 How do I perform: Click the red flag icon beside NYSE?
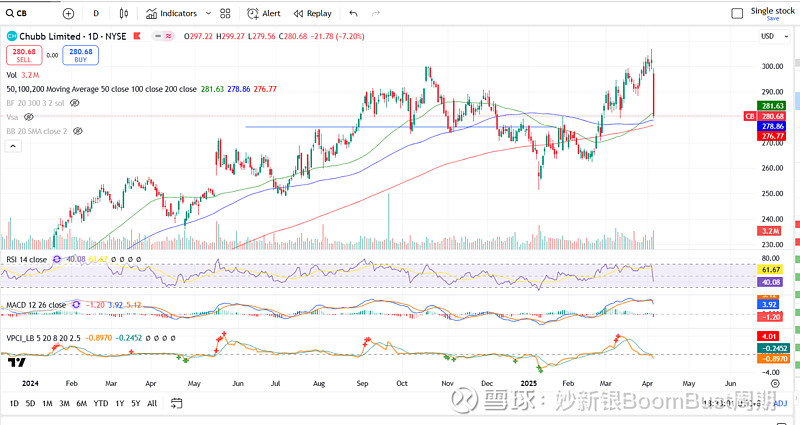click(137, 36)
